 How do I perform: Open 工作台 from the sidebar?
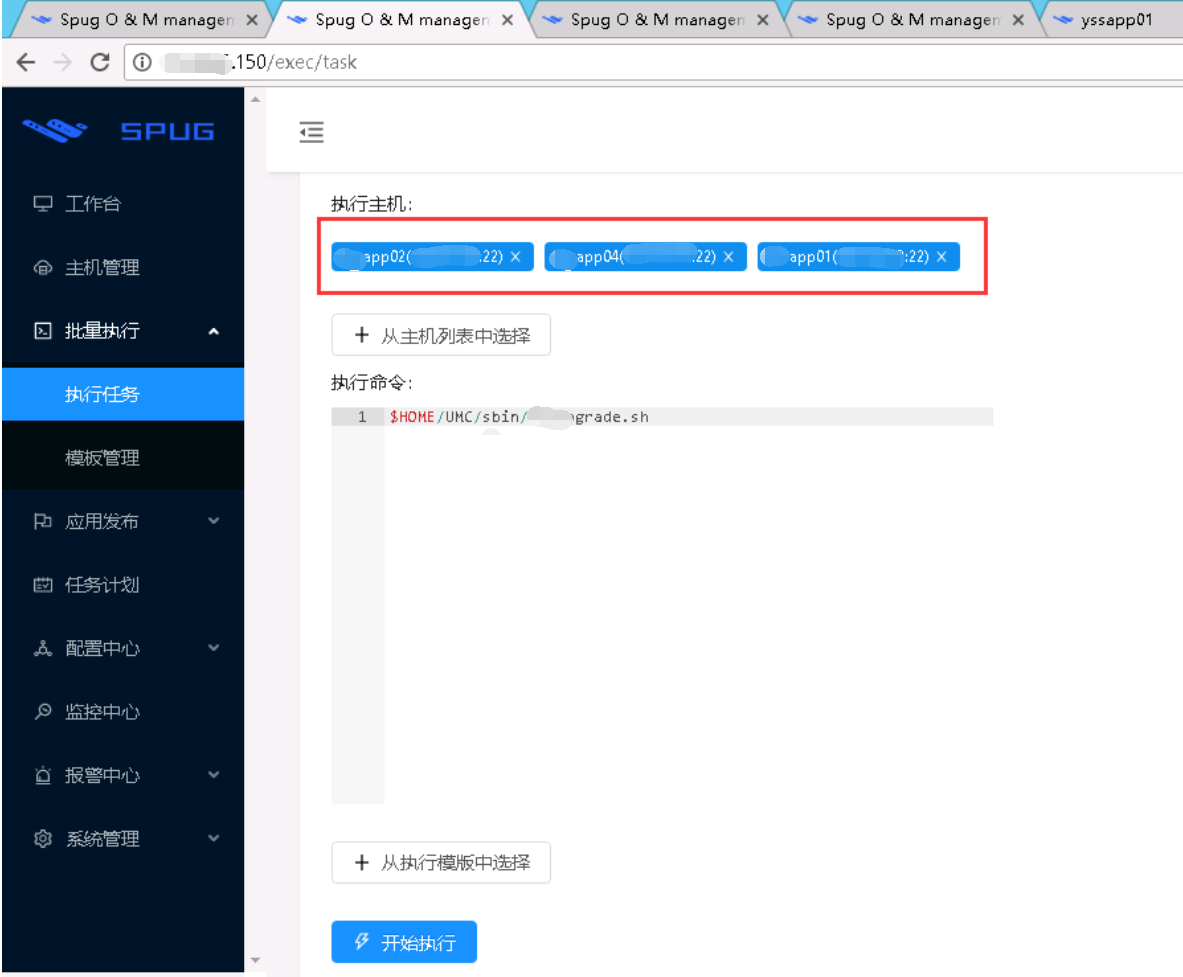pos(123,204)
